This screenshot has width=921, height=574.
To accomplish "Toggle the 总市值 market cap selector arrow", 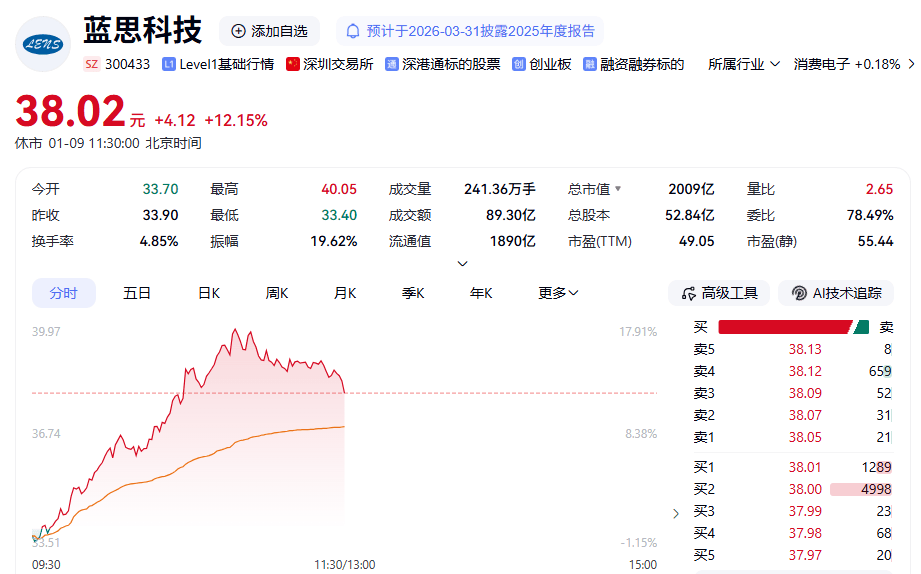I will tap(617, 189).
